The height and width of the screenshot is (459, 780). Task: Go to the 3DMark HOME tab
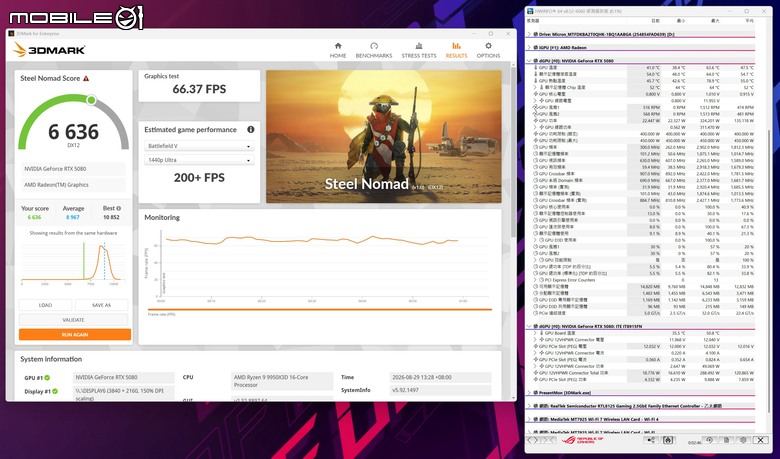pos(338,50)
